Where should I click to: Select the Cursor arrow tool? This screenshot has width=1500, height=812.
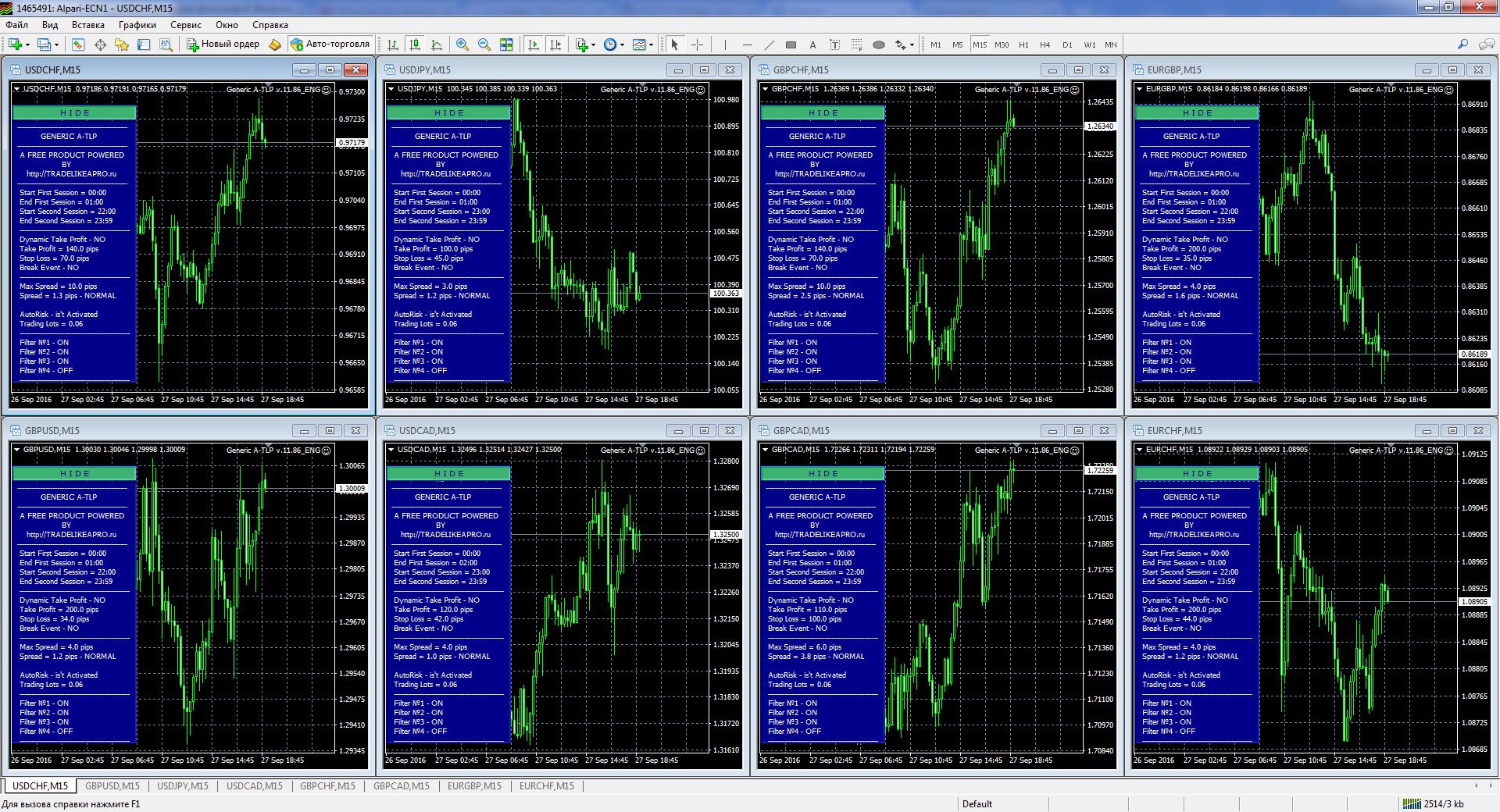point(675,45)
